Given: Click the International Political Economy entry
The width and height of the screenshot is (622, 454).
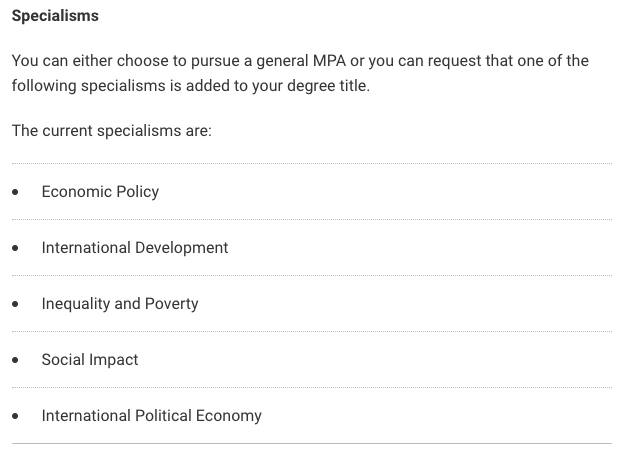Looking at the screenshot, I should tap(152, 416).
